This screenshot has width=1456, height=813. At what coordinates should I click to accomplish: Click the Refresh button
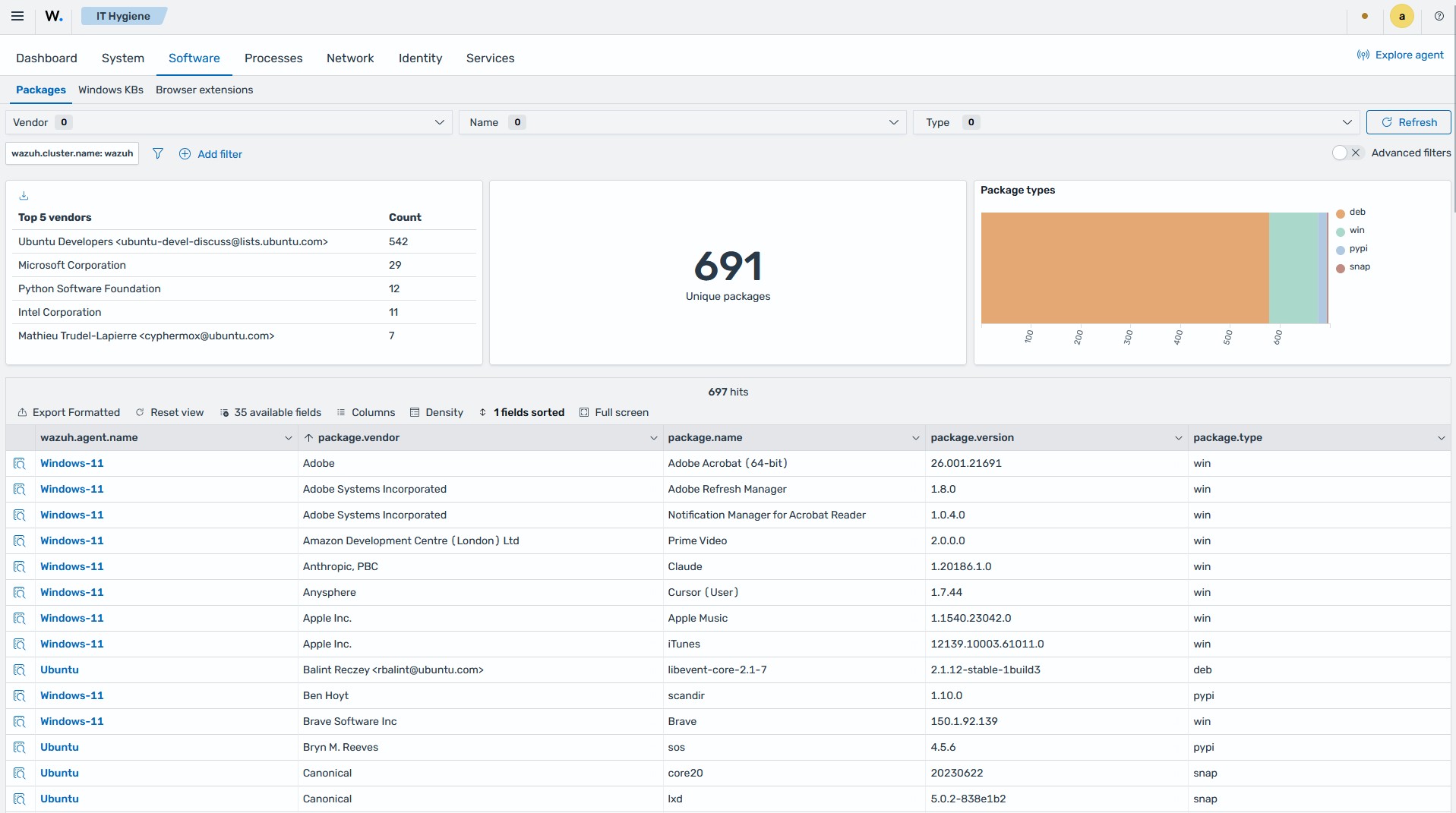click(x=1408, y=122)
